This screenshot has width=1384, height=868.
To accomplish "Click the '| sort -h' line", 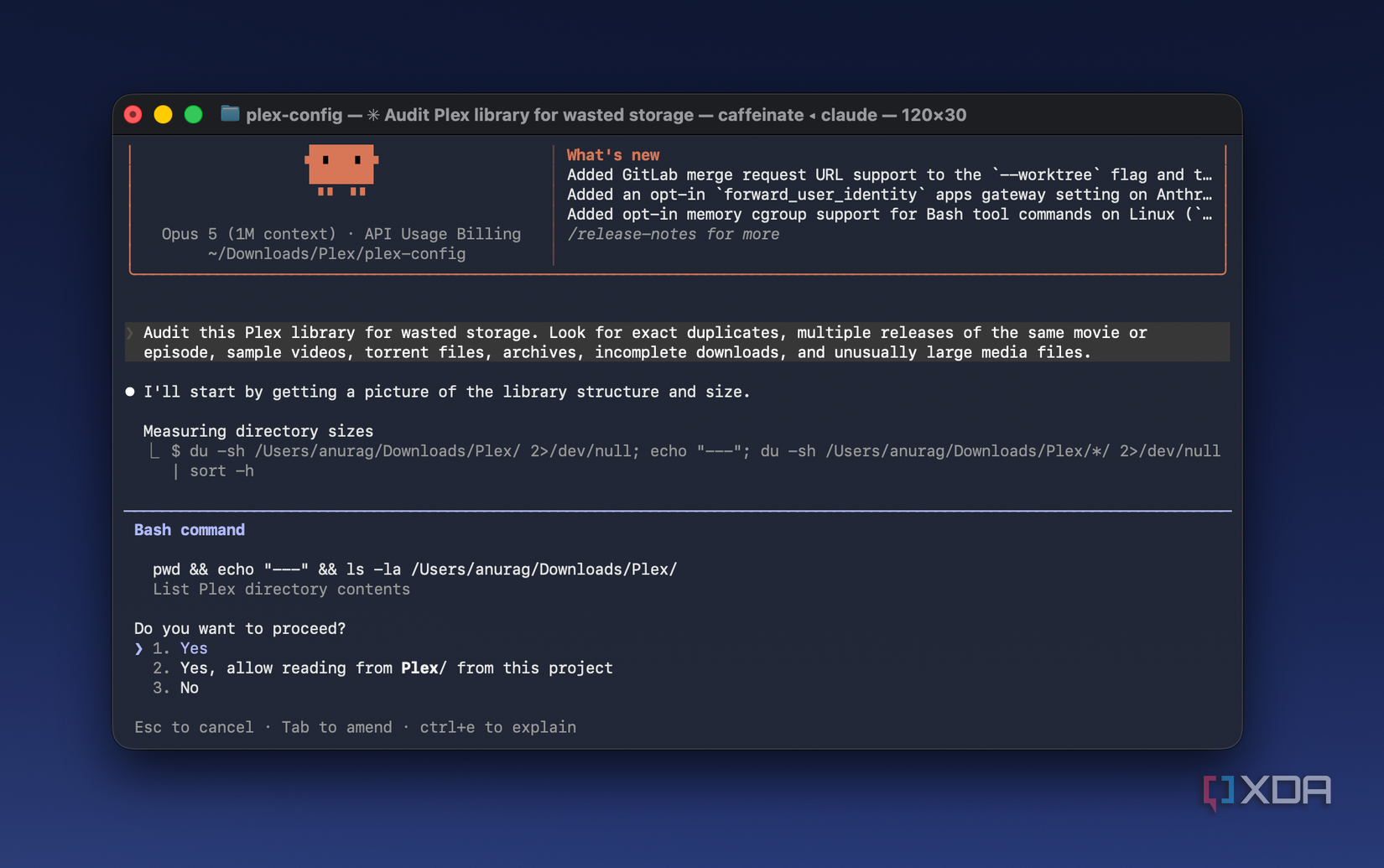I will point(212,471).
